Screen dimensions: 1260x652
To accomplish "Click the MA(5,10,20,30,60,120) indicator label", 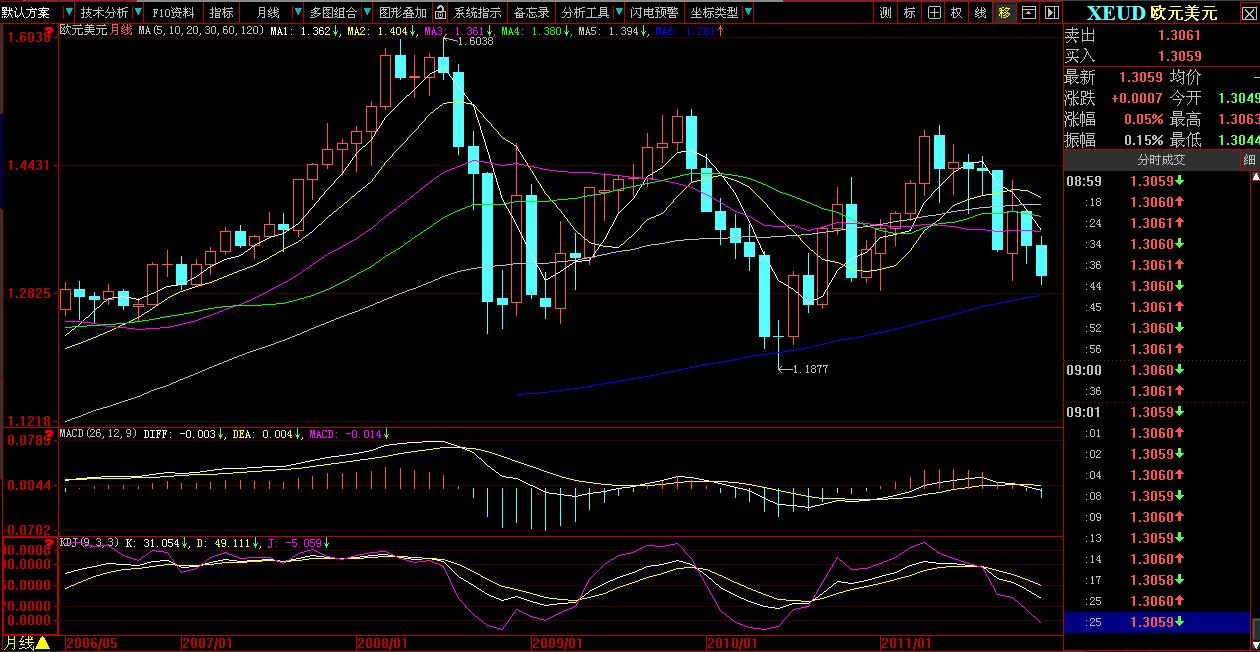I will tap(200, 31).
